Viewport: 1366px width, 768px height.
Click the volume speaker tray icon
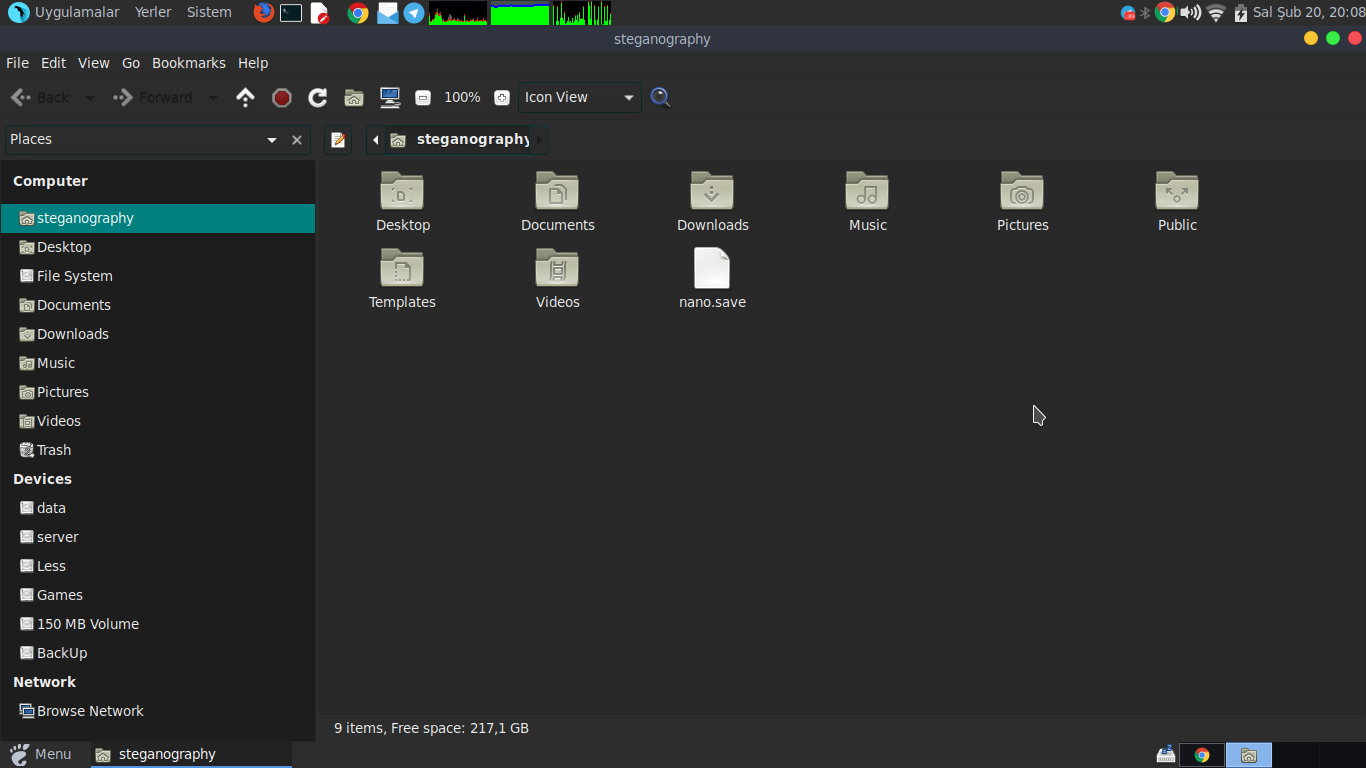(x=1190, y=13)
